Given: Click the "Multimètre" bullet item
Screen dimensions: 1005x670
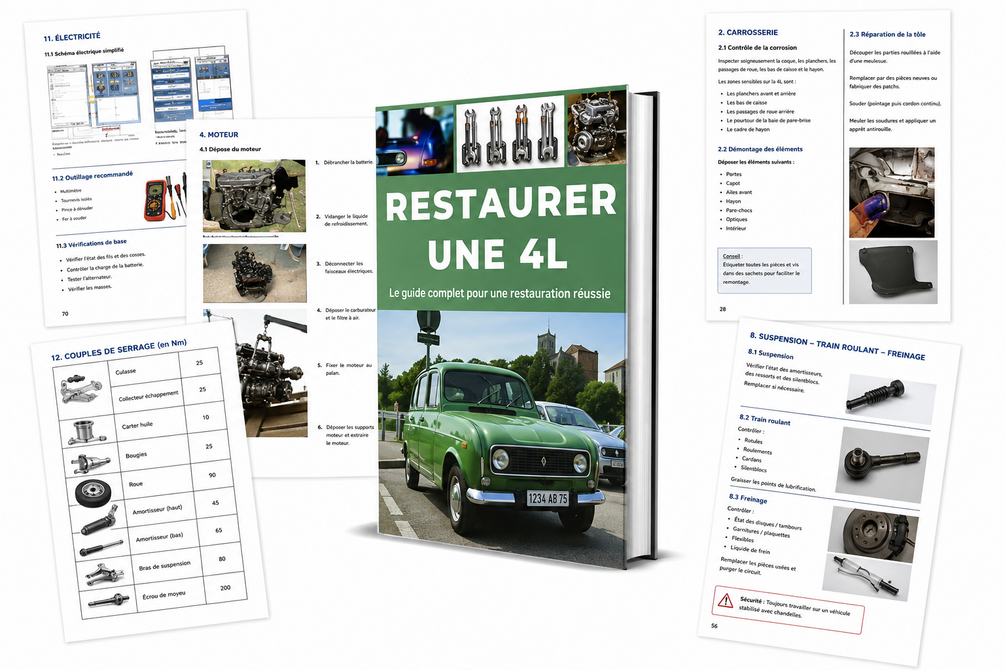Looking at the screenshot, I should click(x=71, y=191).
